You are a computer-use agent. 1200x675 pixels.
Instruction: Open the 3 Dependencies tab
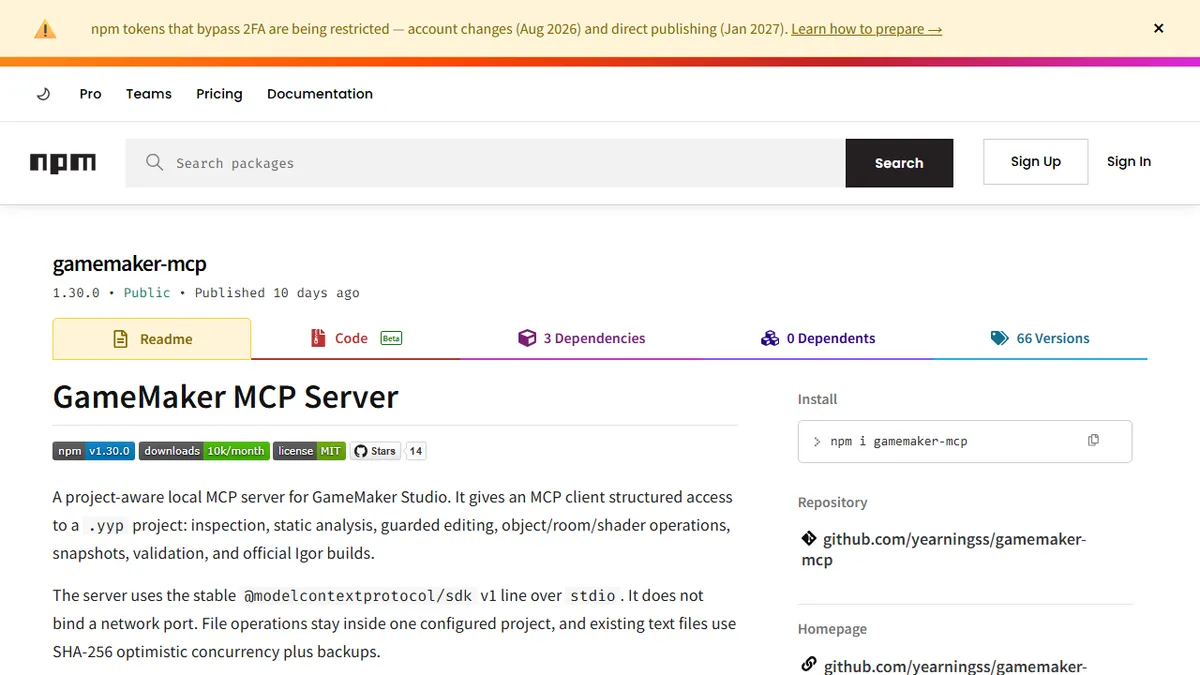(581, 339)
